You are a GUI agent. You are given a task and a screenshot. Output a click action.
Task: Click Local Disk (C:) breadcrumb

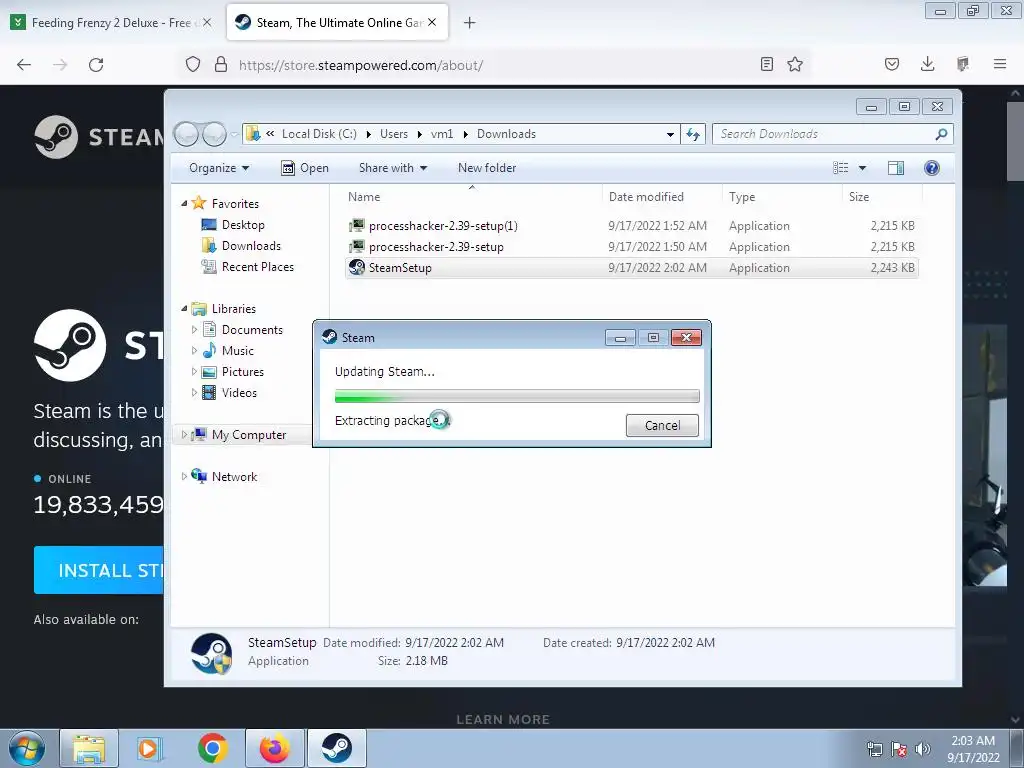pyautogui.click(x=319, y=134)
